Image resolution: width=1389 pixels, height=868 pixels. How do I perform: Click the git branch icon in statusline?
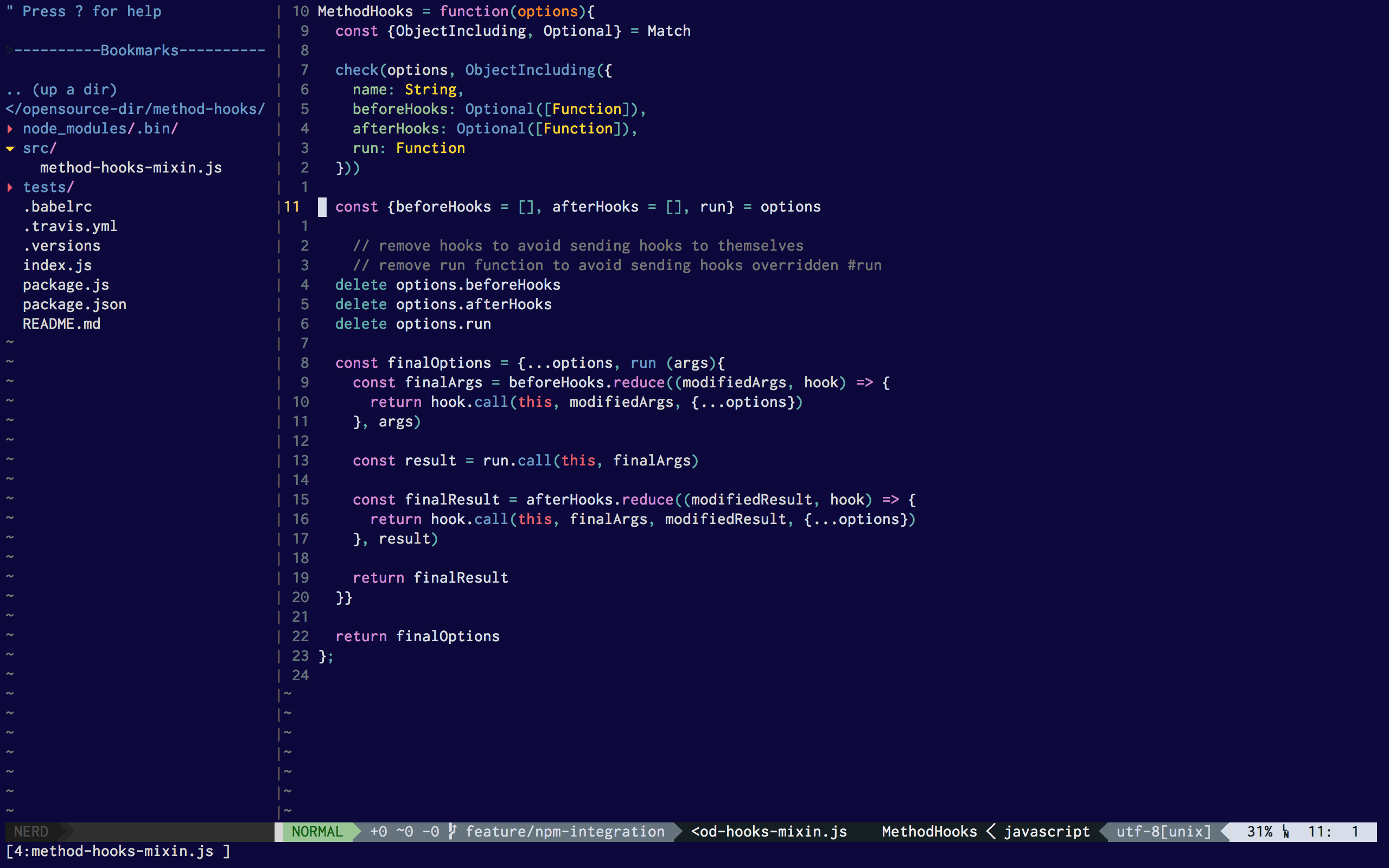point(453,831)
